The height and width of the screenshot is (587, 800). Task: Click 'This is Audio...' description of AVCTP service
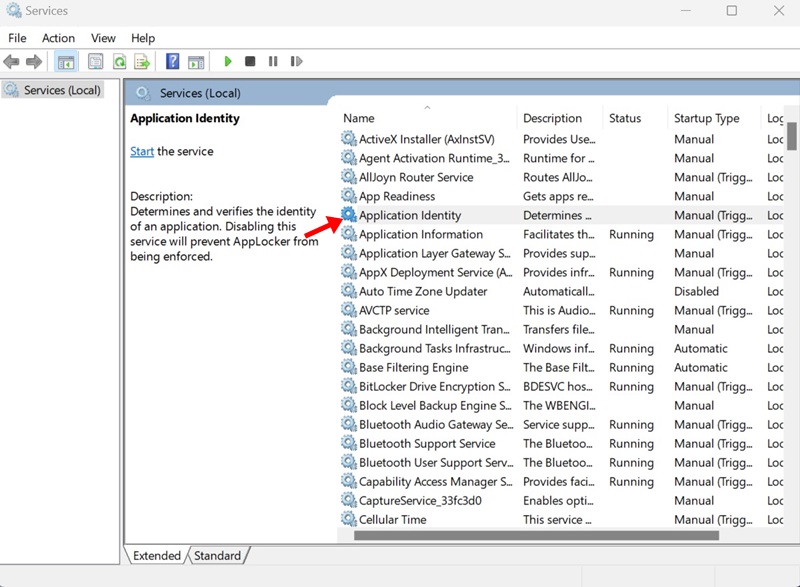pos(559,310)
